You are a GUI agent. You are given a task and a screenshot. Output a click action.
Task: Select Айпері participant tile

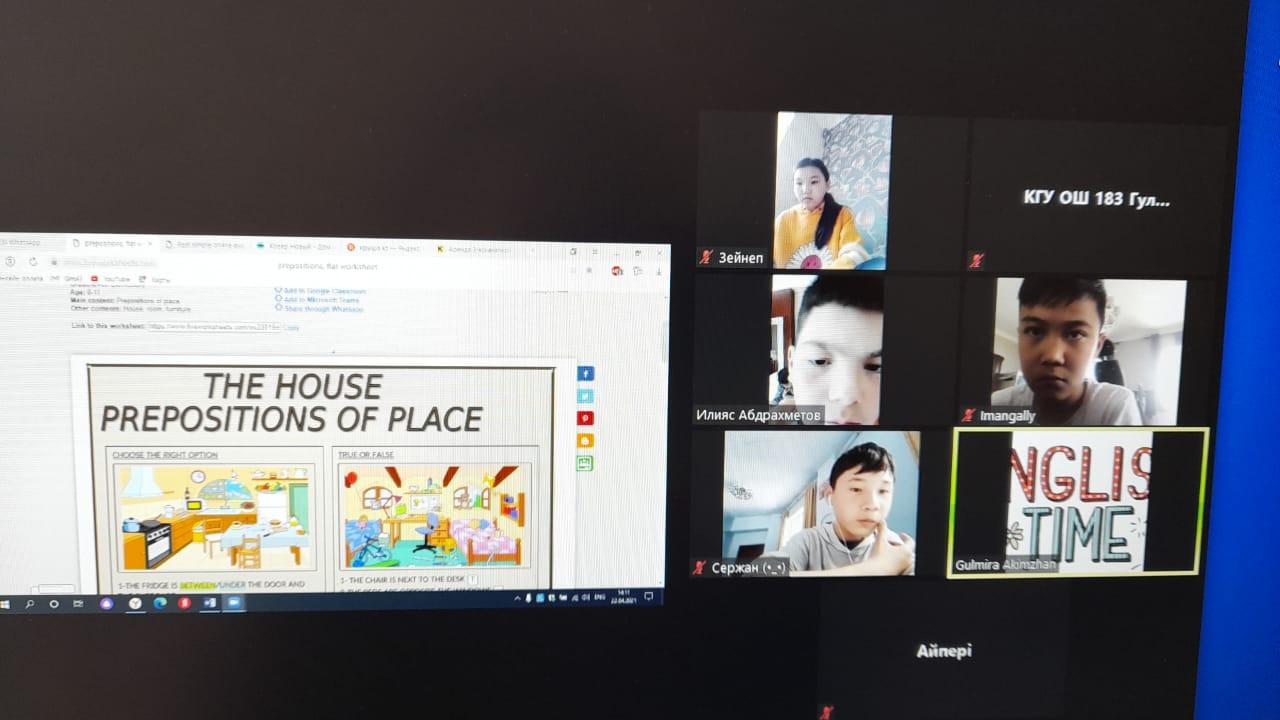point(944,651)
